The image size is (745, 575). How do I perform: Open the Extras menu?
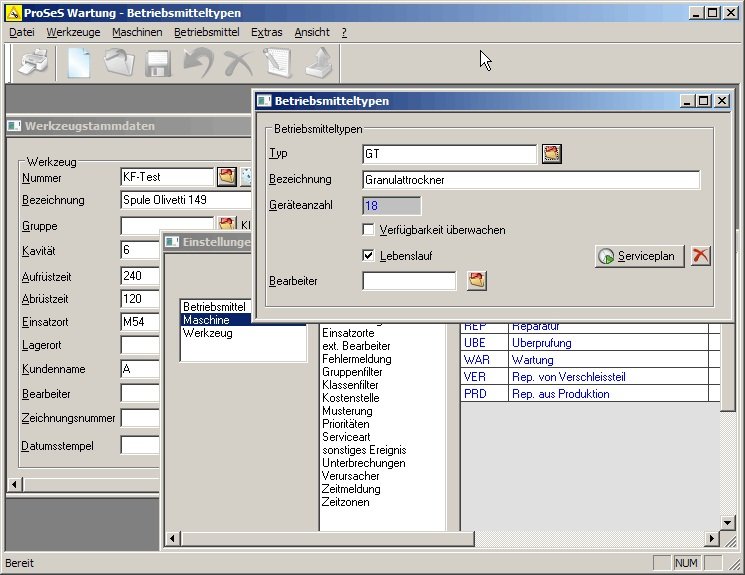pos(266,32)
